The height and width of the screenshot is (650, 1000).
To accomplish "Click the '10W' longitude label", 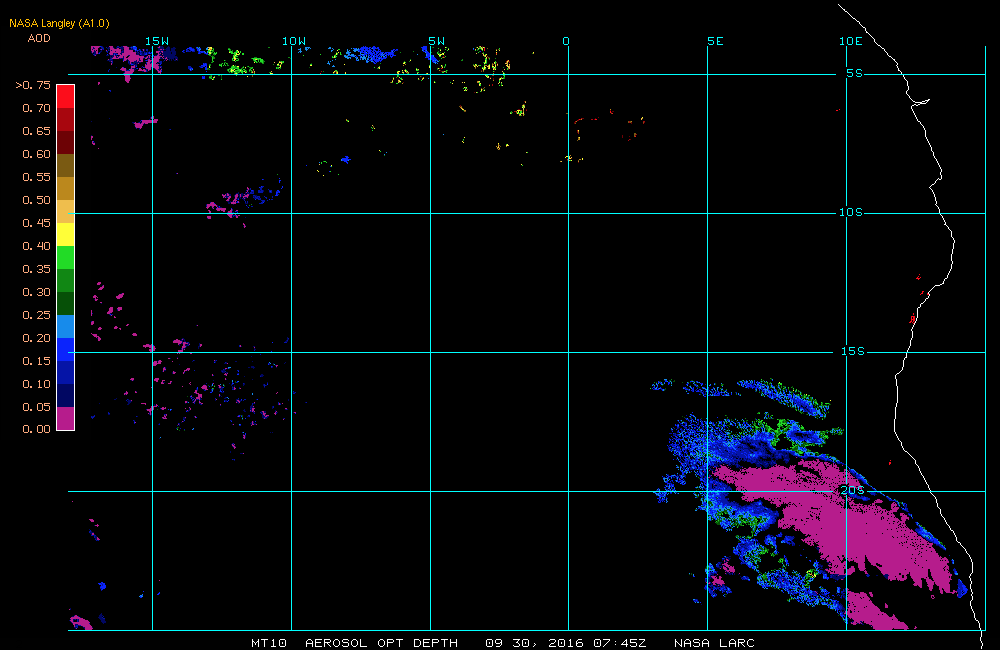I will (294, 41).
